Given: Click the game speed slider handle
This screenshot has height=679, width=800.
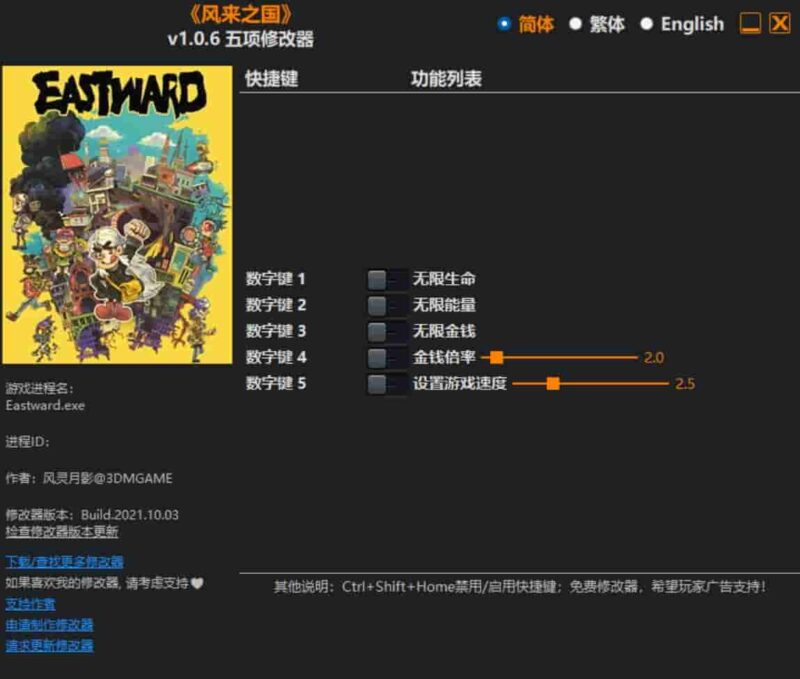Looking at the screenshot, I should pos(552,381).
